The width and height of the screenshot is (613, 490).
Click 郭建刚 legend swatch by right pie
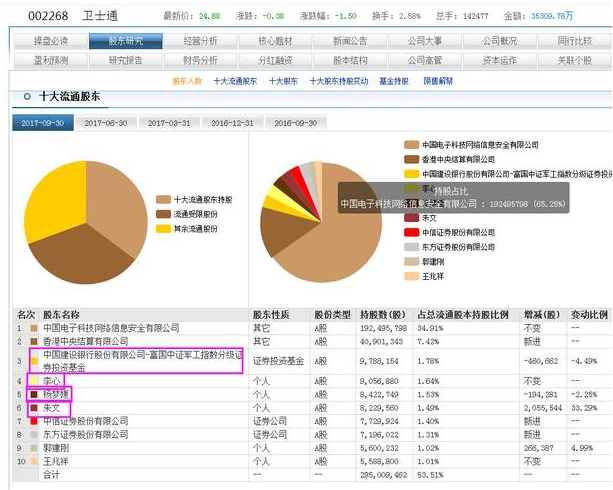pos(411,262)
